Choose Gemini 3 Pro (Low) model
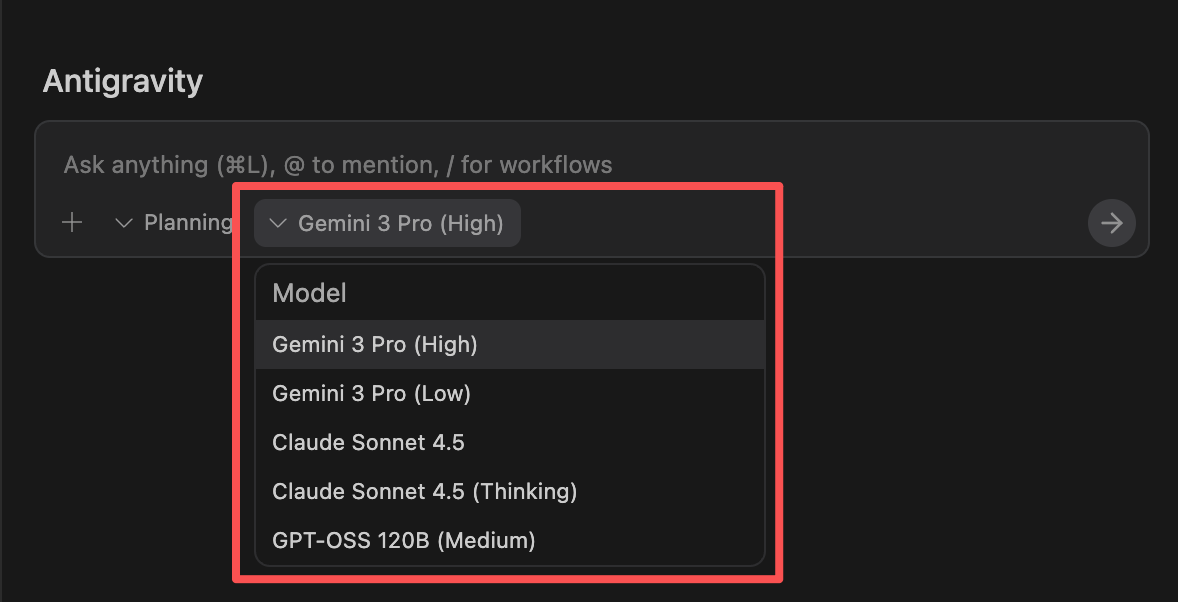This screenshot has height=602, width=1178. coord(371,393)
